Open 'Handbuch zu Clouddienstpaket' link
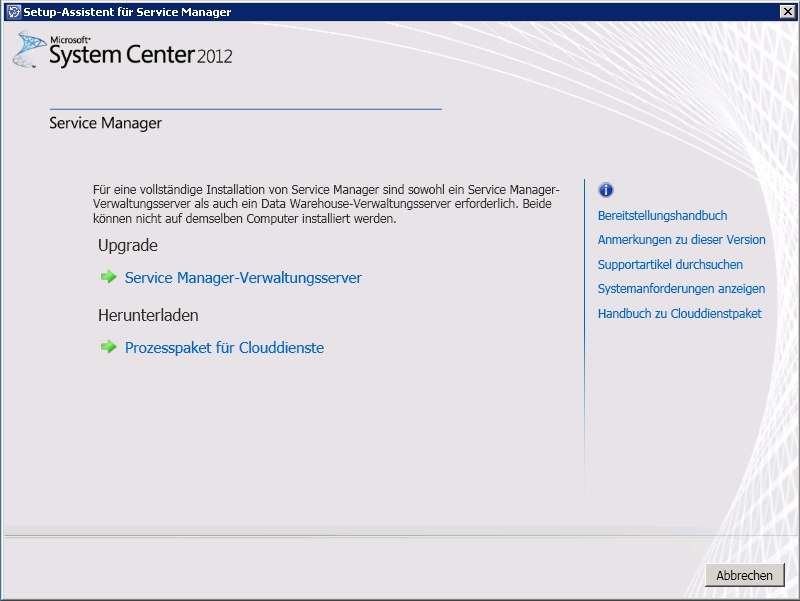The width and height of the screenshot is (800, 601). pos(679,314)
